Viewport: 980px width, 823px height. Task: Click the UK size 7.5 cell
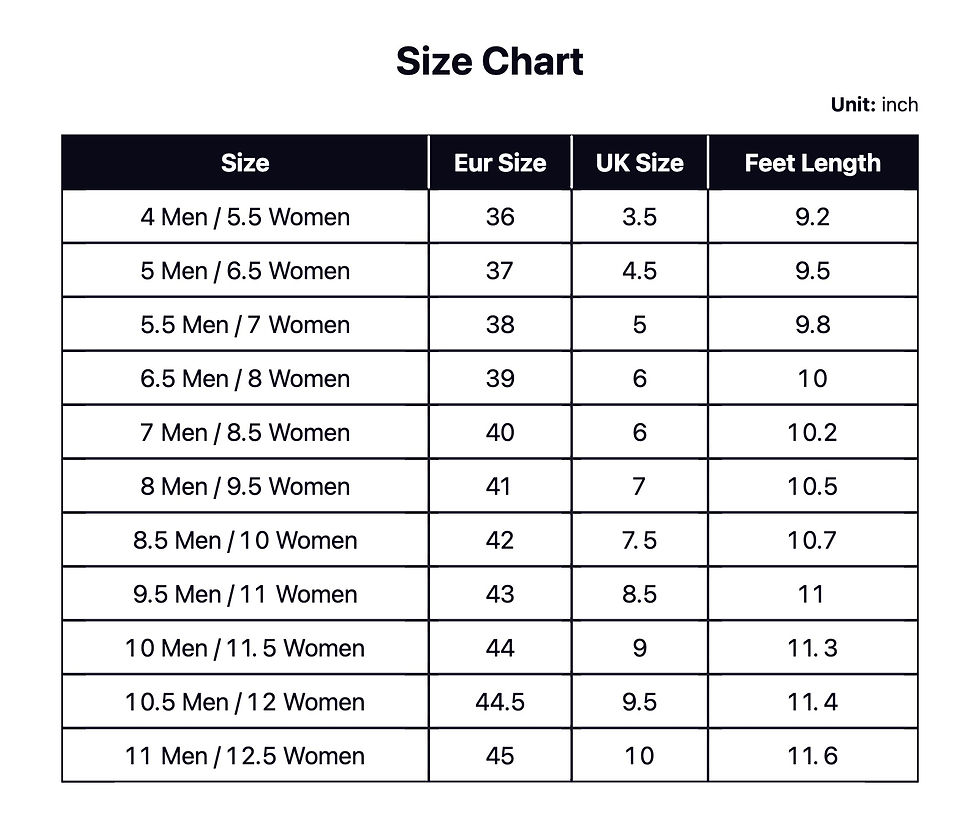[639, 541]
